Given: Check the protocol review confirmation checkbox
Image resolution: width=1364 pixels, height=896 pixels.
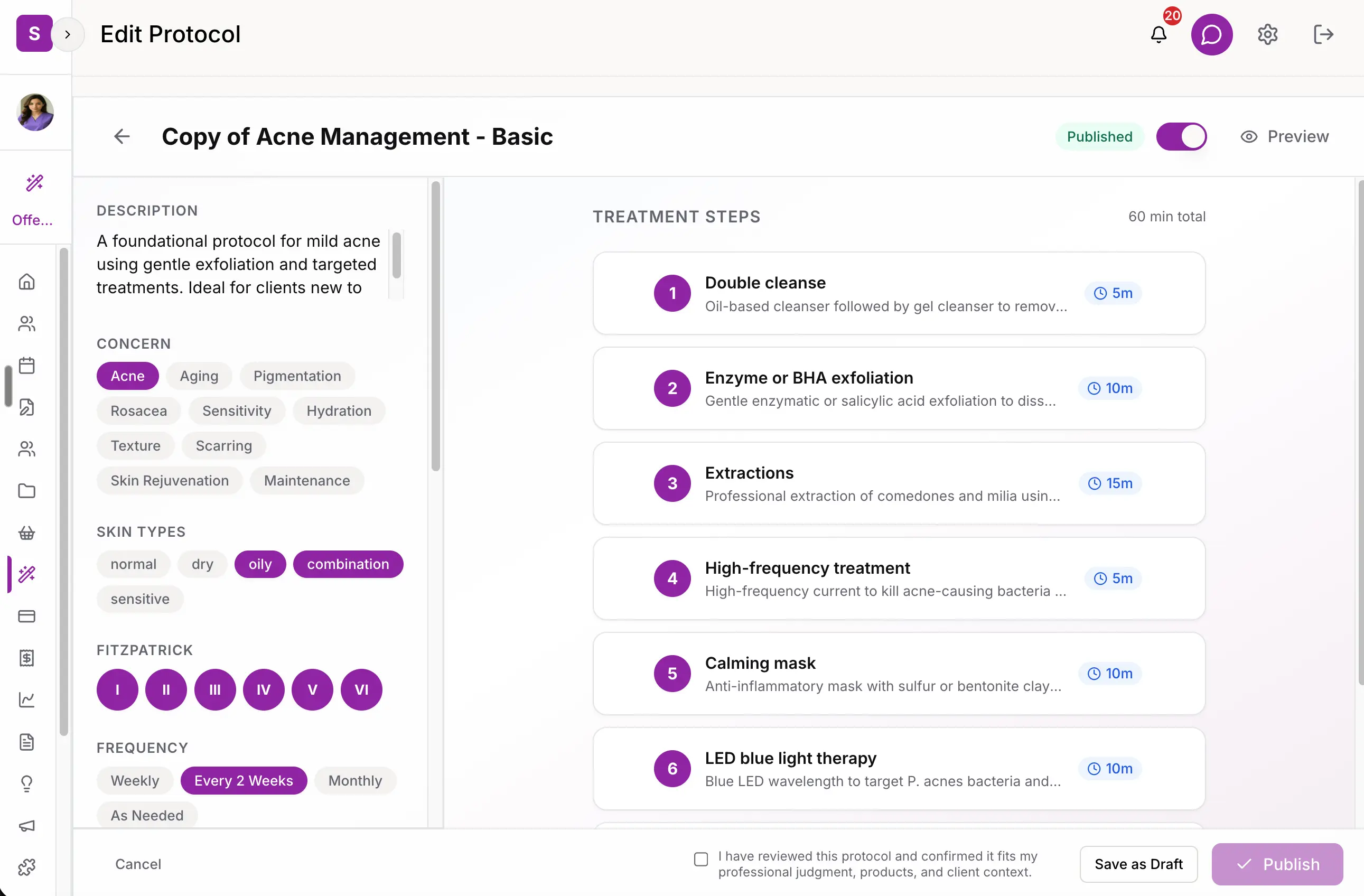Looking at the screenshot, I should [700, 858].
